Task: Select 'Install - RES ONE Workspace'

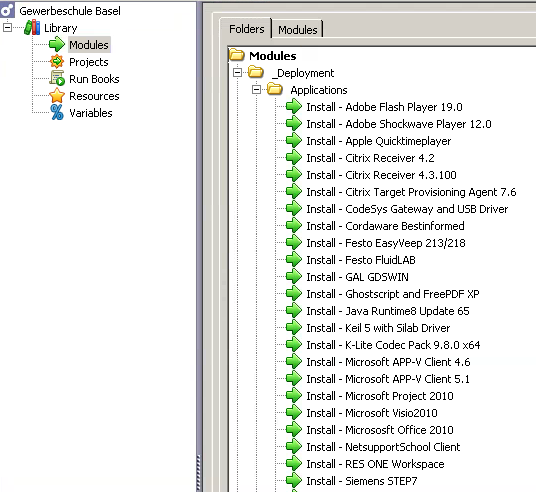Action: point(375,464)
